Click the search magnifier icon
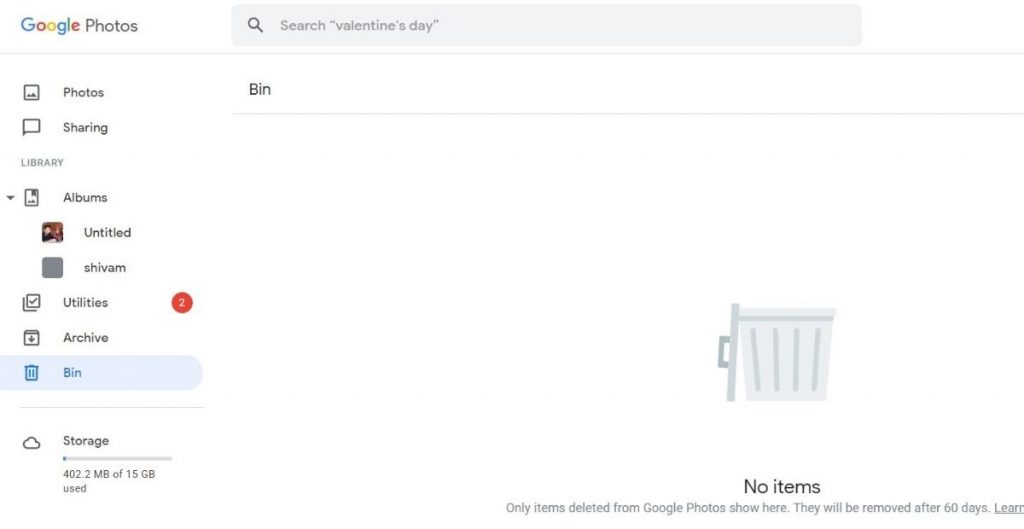 tap(256, 25)
